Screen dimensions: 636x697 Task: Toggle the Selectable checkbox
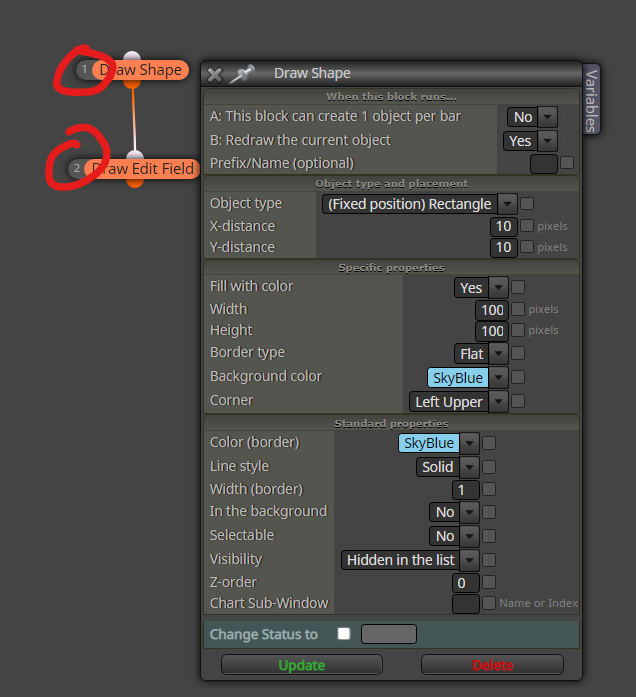coord(489,536)
